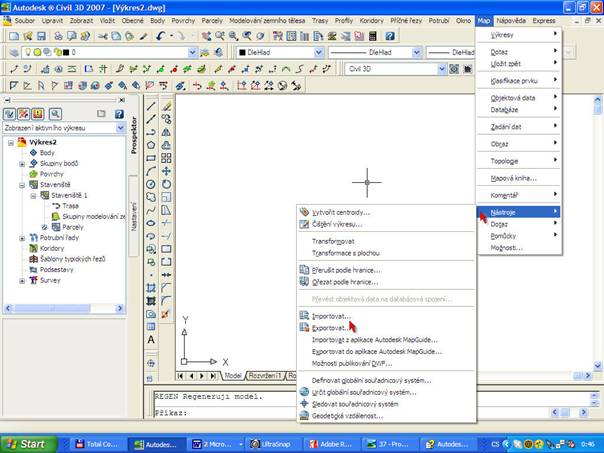Select the Ellipse draw tool

click(151, 223)
